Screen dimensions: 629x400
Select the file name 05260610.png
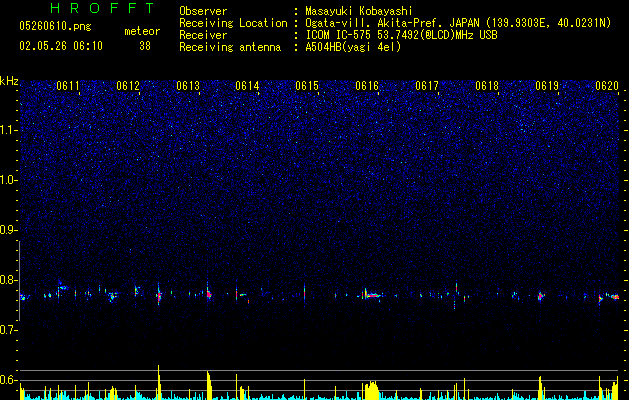point(55,26)
